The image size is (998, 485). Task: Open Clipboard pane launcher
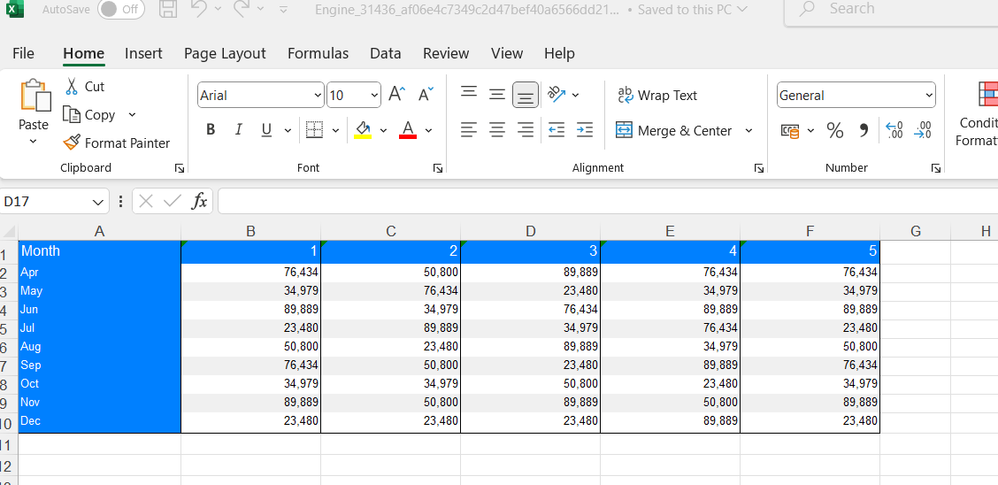pyautogui.click(x=179, y=168)
